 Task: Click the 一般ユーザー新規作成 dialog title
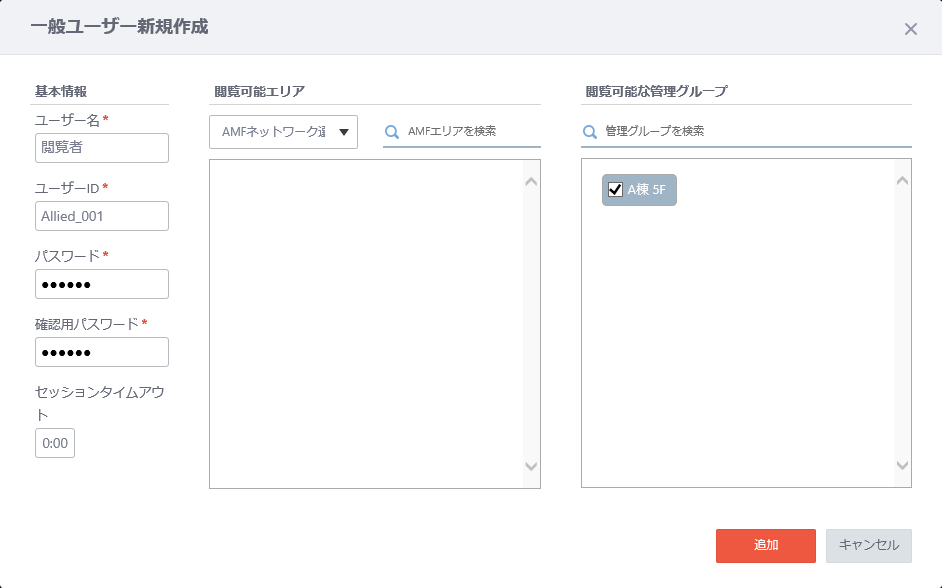point(120,27)
